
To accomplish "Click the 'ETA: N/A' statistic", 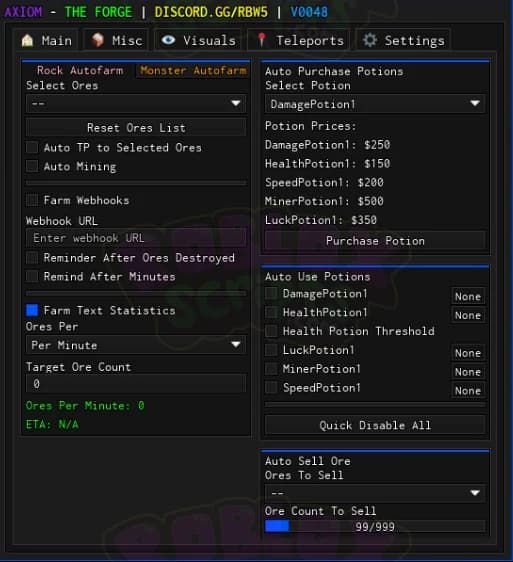I will (x=52, y=424).
